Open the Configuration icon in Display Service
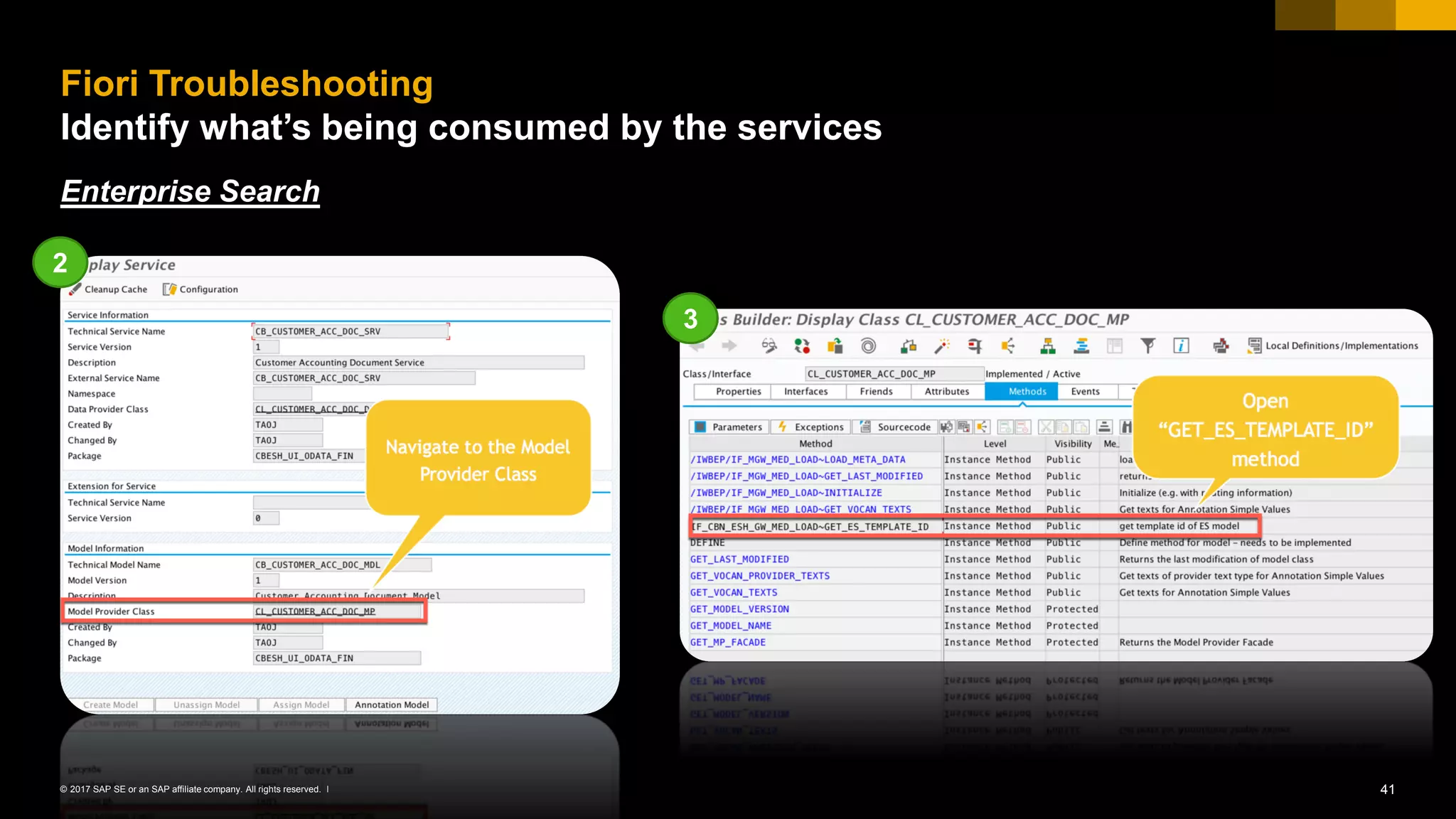Viewport: 1456px width, 819px height. [169, 289]
